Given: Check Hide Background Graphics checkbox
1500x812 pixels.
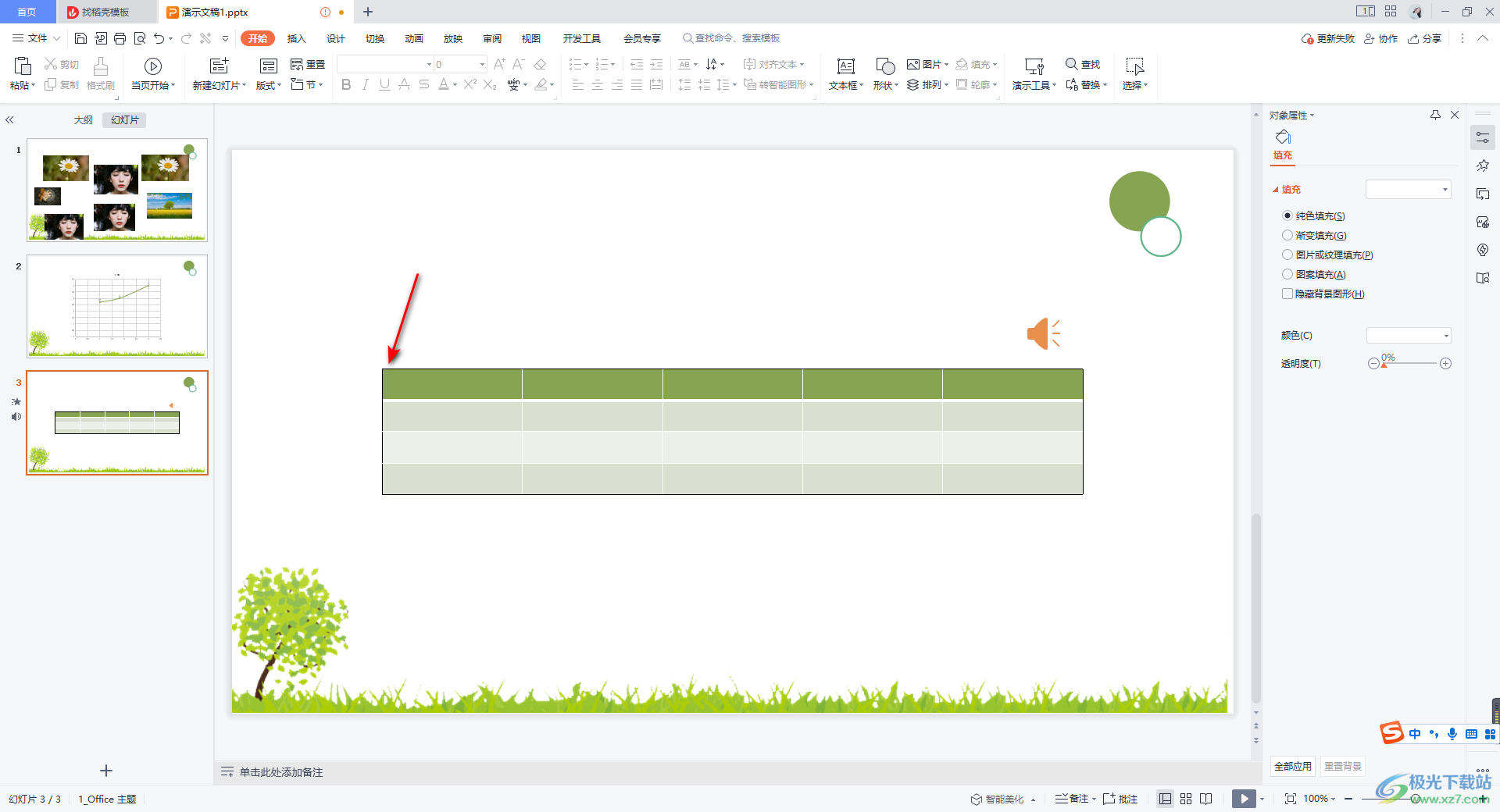Looking at the screenshot, I should point(1287,294).
